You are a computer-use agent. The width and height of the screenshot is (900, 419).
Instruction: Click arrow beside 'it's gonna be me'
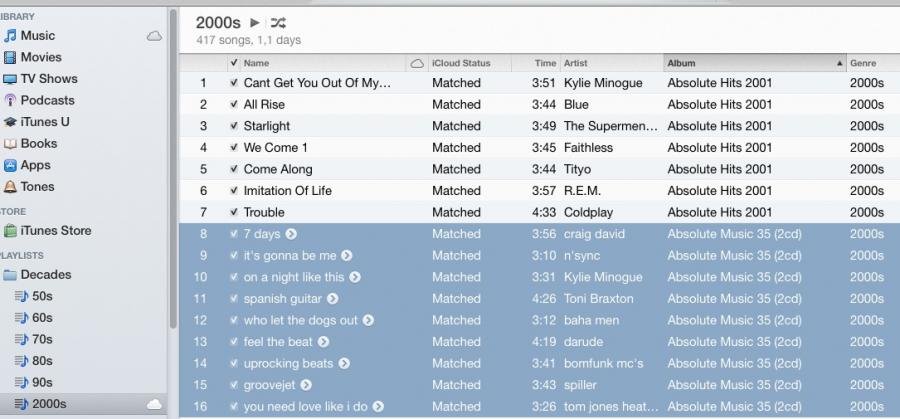[347, 255]
